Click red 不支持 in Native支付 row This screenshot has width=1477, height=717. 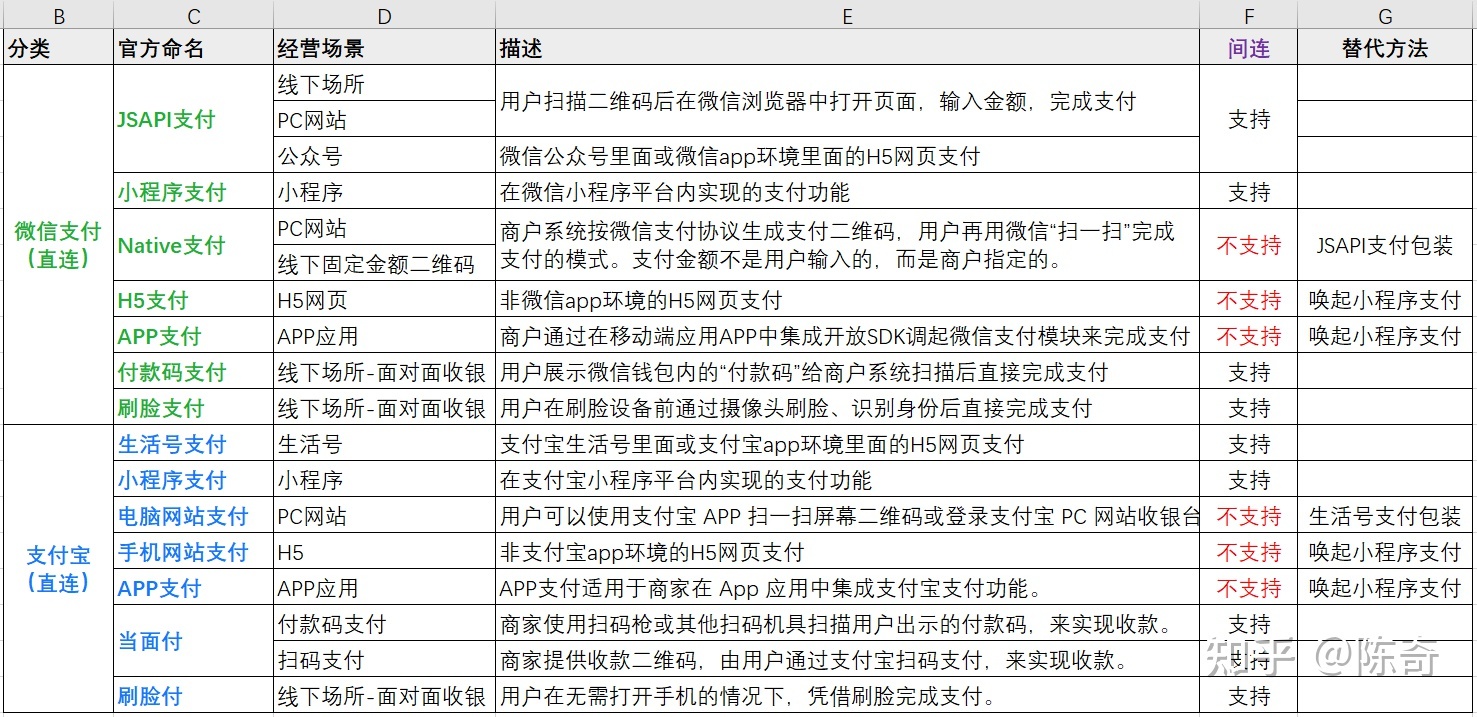(1248, 245)
